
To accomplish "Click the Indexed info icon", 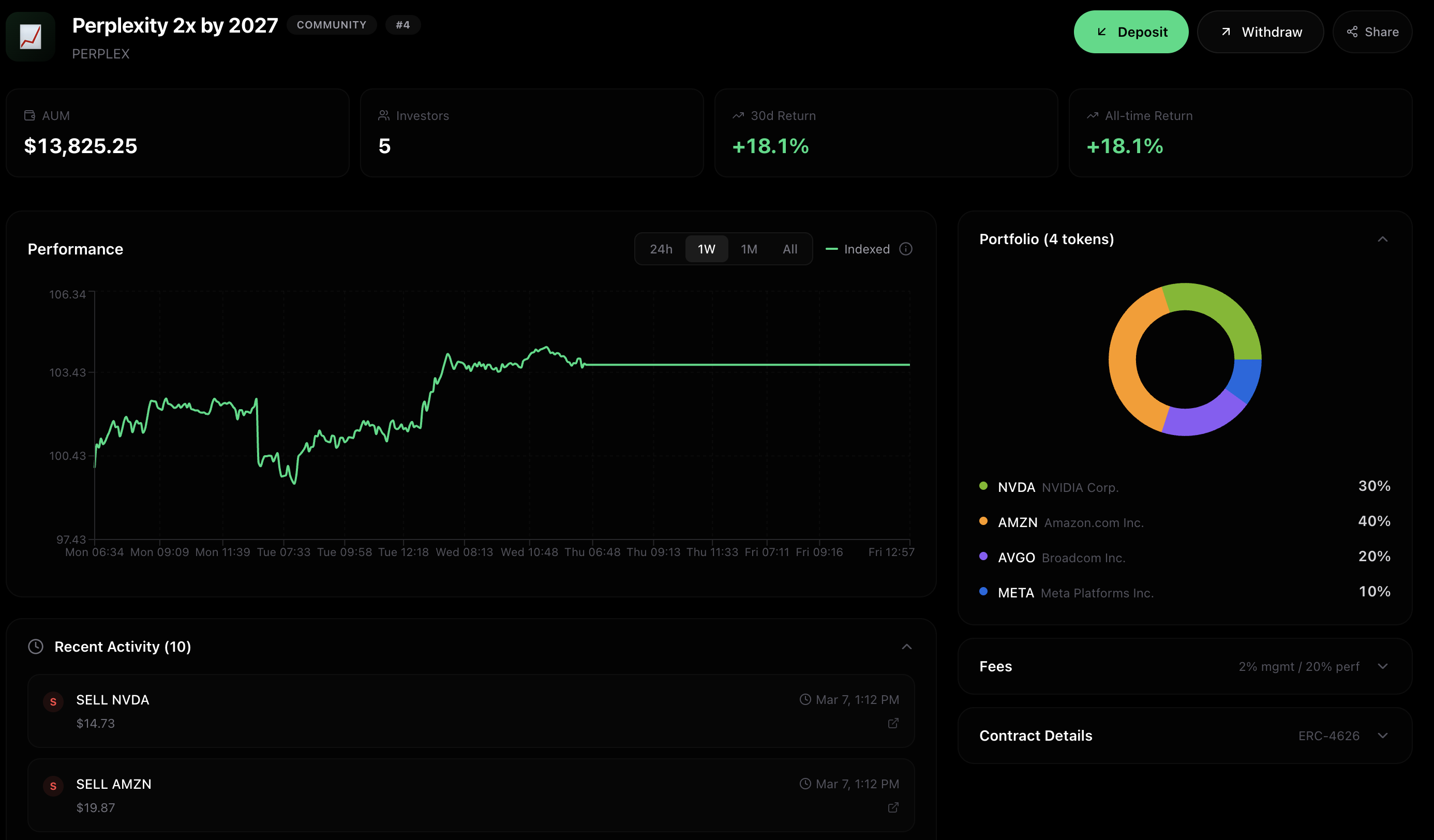I will click(905, 249).
